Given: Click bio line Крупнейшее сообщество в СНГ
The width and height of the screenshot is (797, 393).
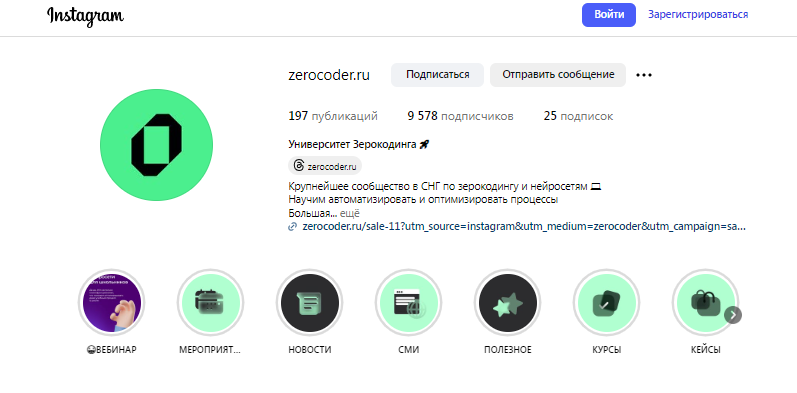Looking at the screenshot, I should (x=445, y=187).
